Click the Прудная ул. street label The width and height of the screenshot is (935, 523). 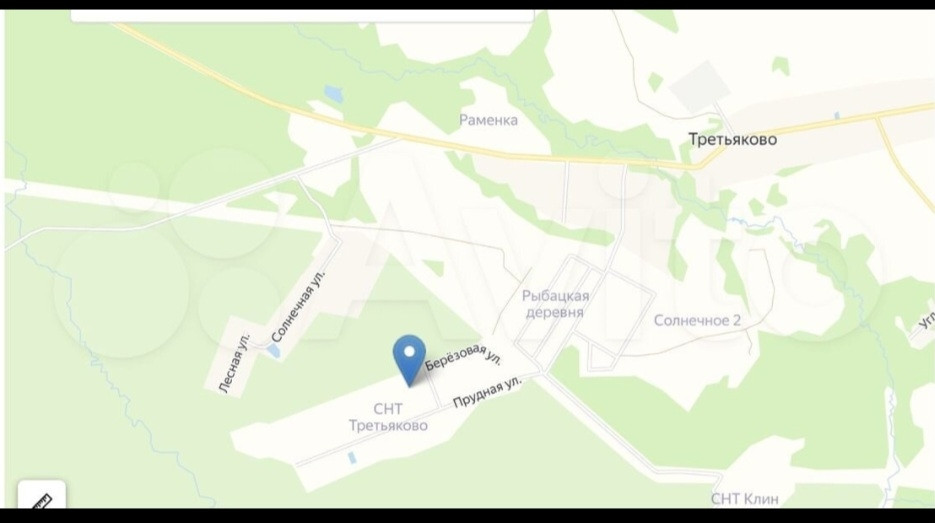pyautogui.click(x=487, y=391)
